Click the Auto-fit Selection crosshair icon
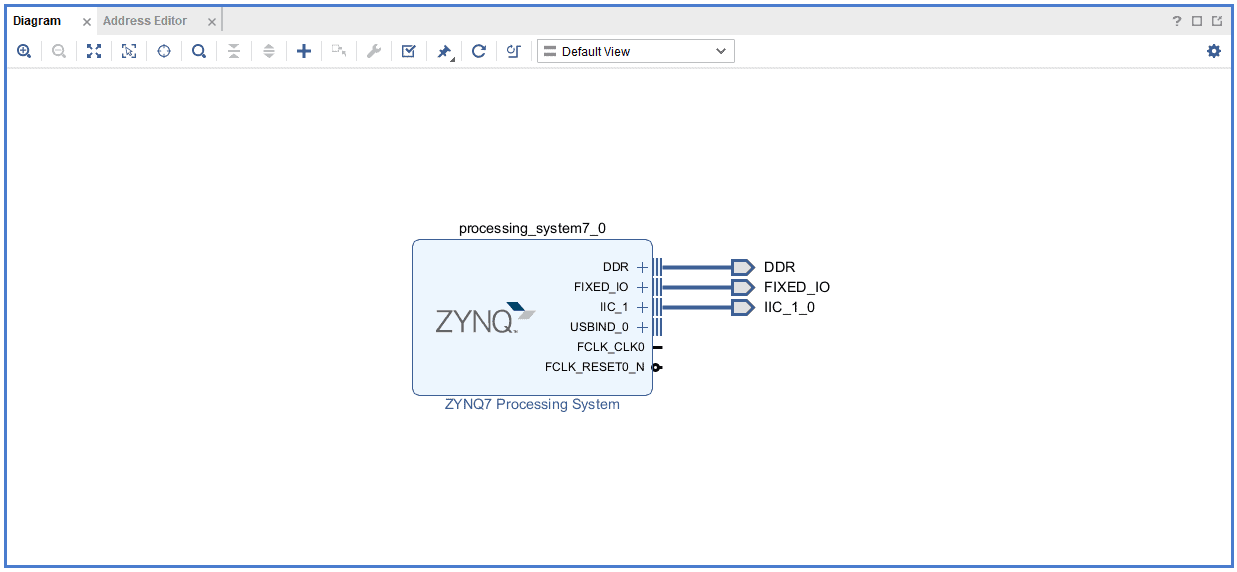The width and height of the screenshot is (1237, 572). pyautogui.click(x=164, y=51)
